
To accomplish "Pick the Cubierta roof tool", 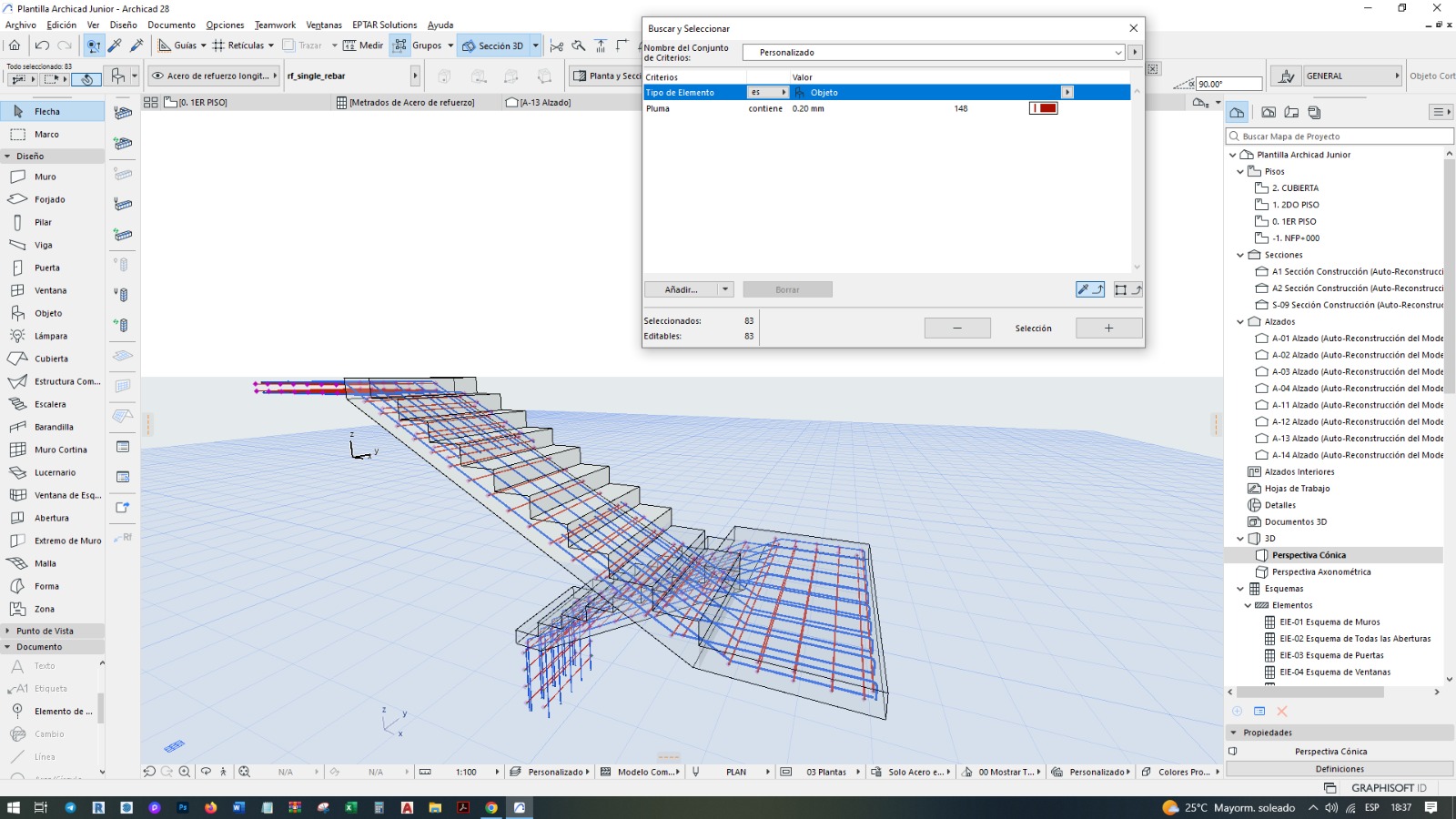I will [x=52, y=359].
